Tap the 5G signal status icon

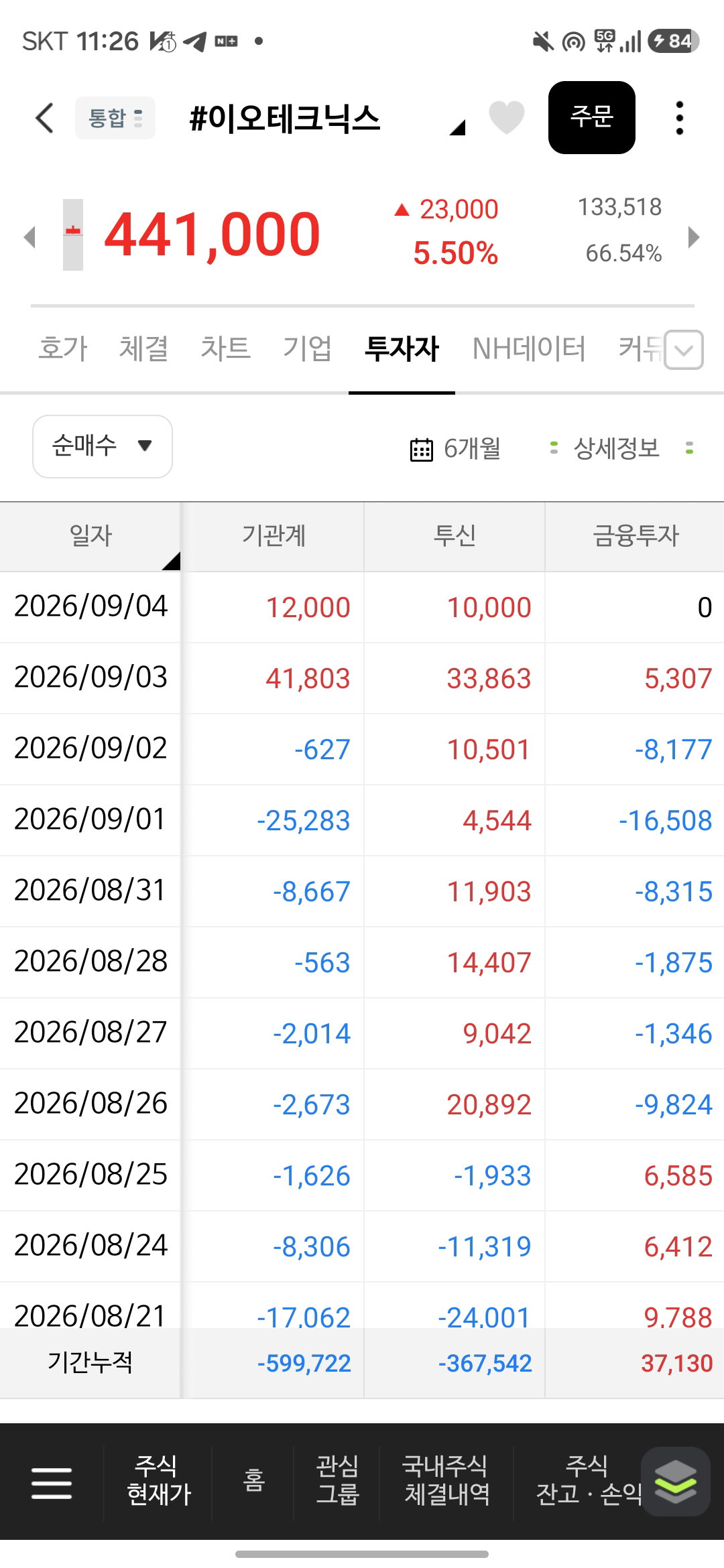pos(604,41)
